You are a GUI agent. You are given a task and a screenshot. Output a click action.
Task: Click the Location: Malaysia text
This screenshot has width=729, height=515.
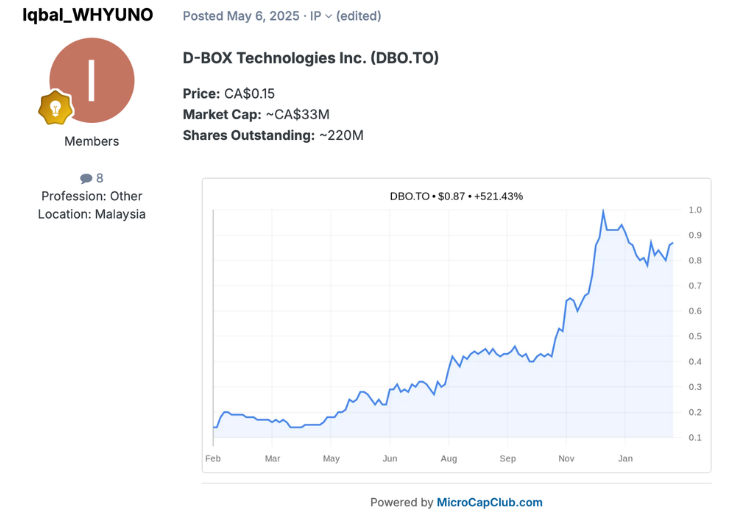[91, 214]
